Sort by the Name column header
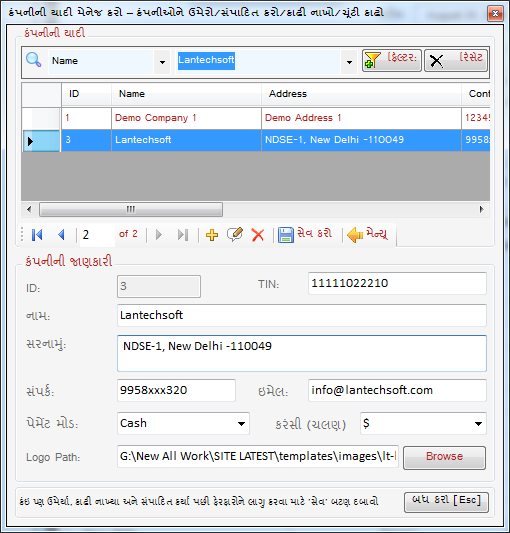 (x=186, y=94)
